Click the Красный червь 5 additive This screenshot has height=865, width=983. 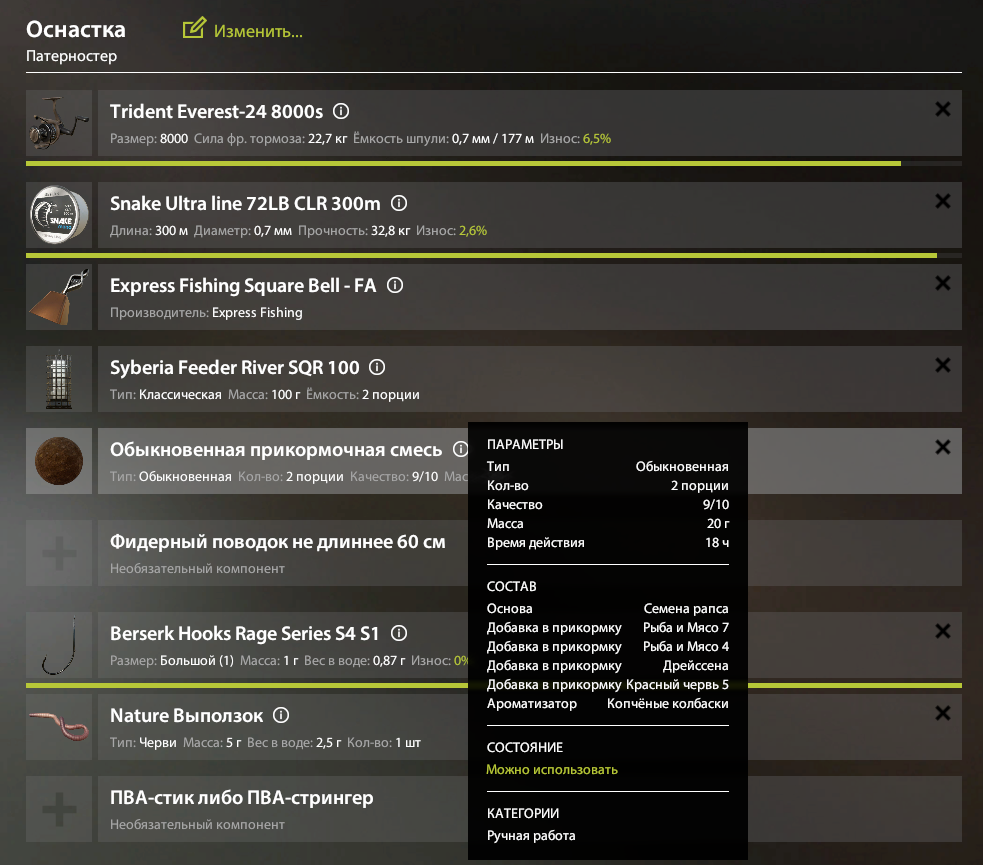pos(677,684)
